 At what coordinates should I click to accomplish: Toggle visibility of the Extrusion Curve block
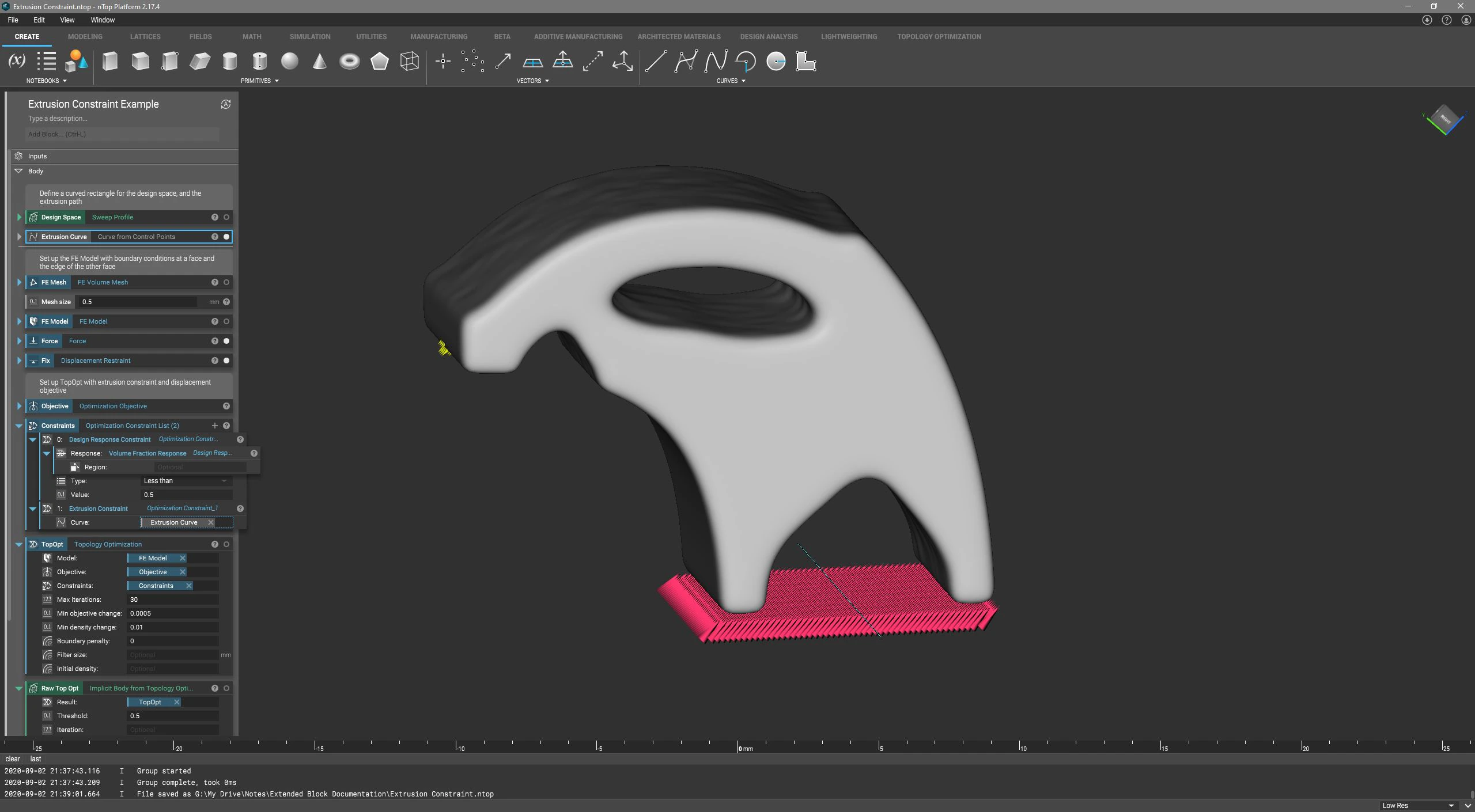[x=226, y=237]
